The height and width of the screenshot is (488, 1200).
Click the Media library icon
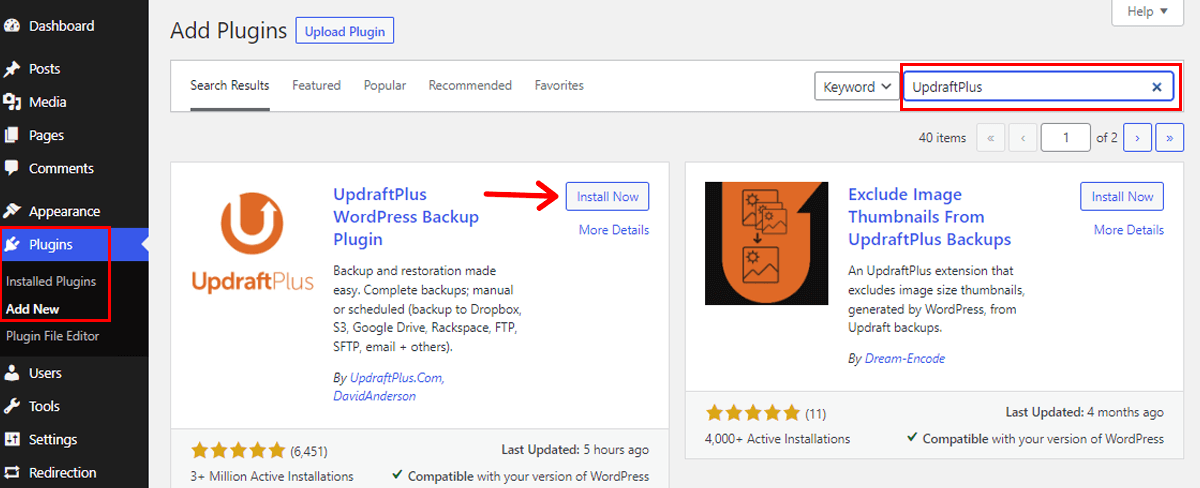pos(12,102)
